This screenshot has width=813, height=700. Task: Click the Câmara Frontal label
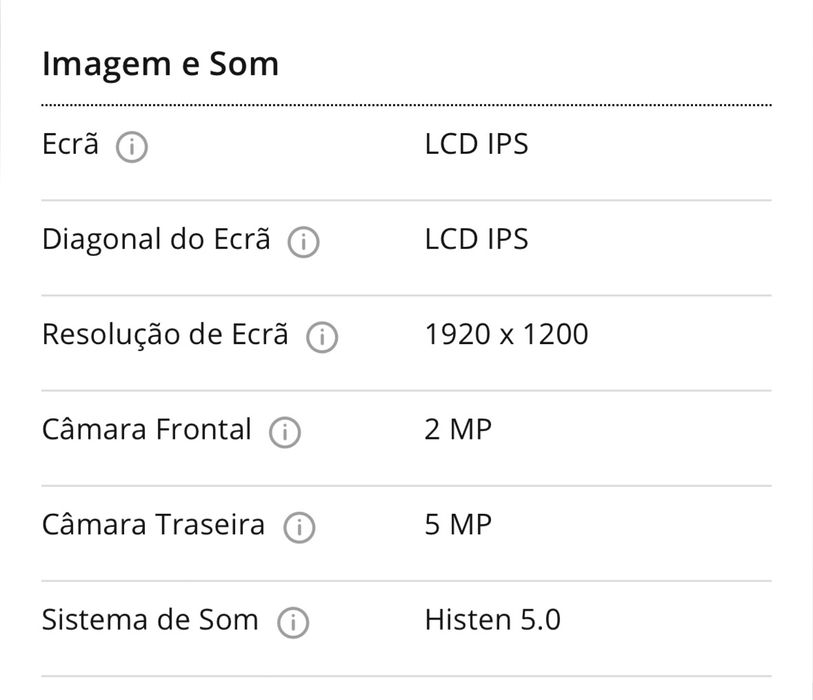(146, 429)
